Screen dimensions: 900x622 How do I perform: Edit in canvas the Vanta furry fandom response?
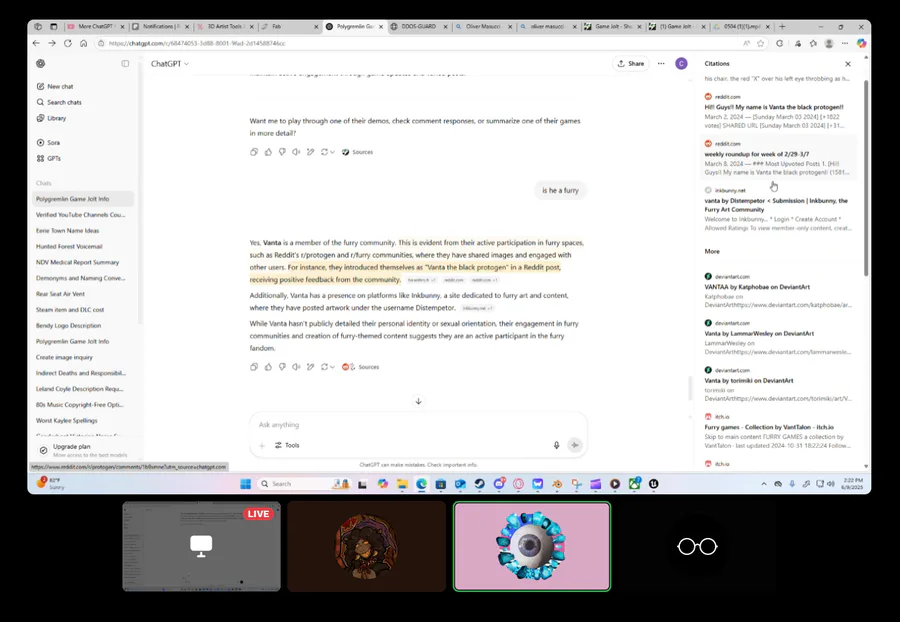(311, 367)
